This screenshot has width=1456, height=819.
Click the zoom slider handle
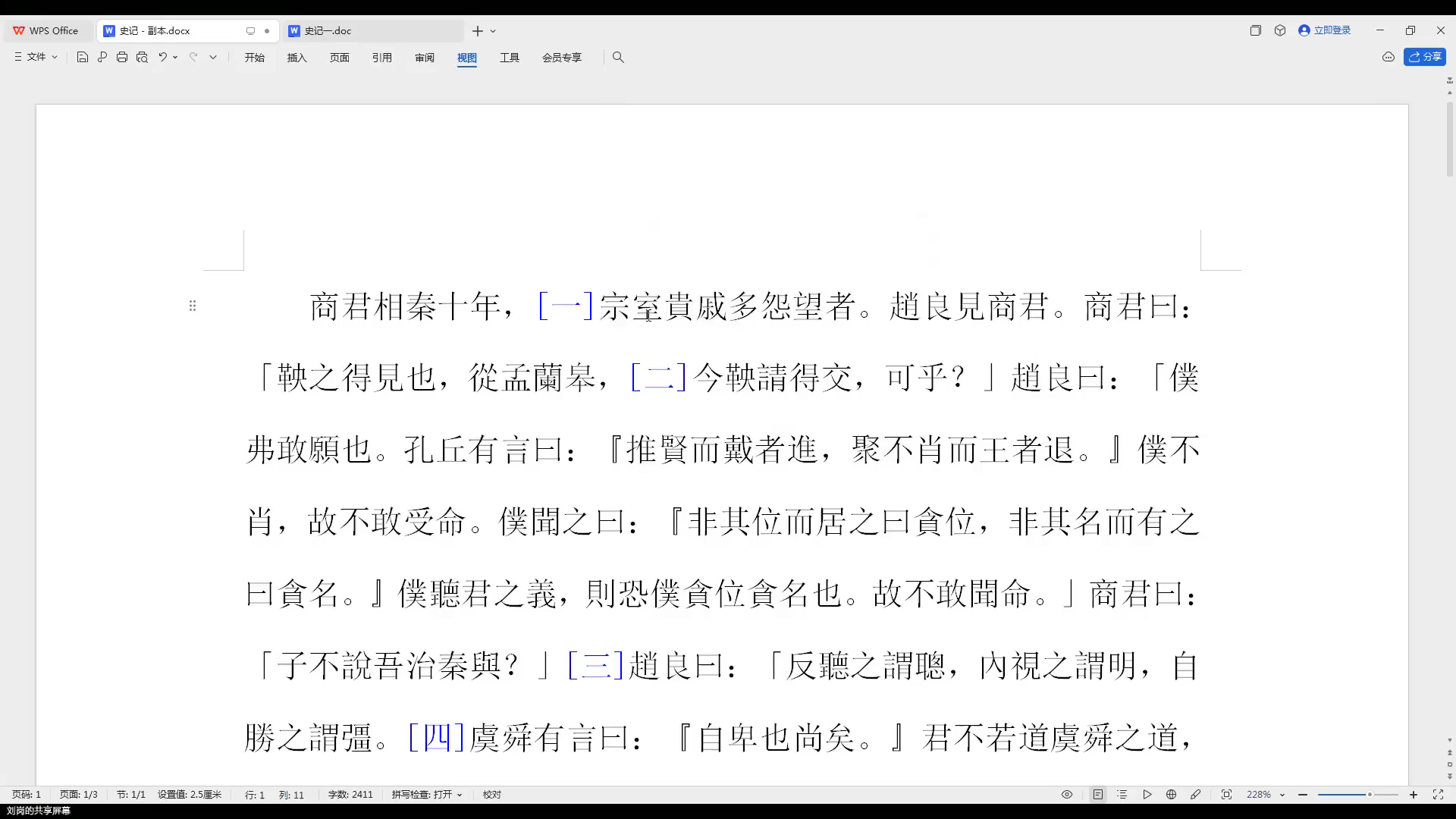[1370, 795]
